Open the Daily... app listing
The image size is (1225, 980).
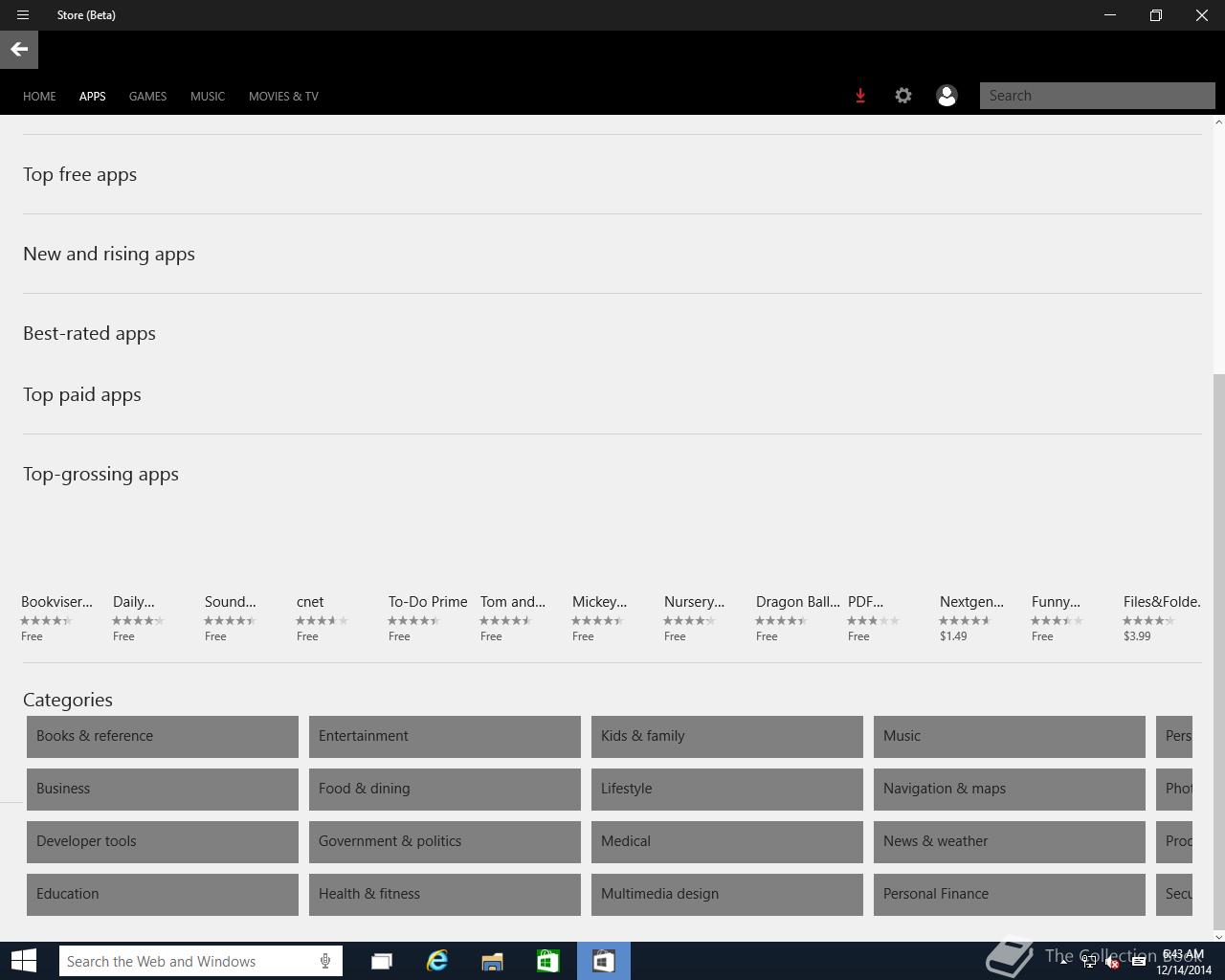tap(139, 617)
